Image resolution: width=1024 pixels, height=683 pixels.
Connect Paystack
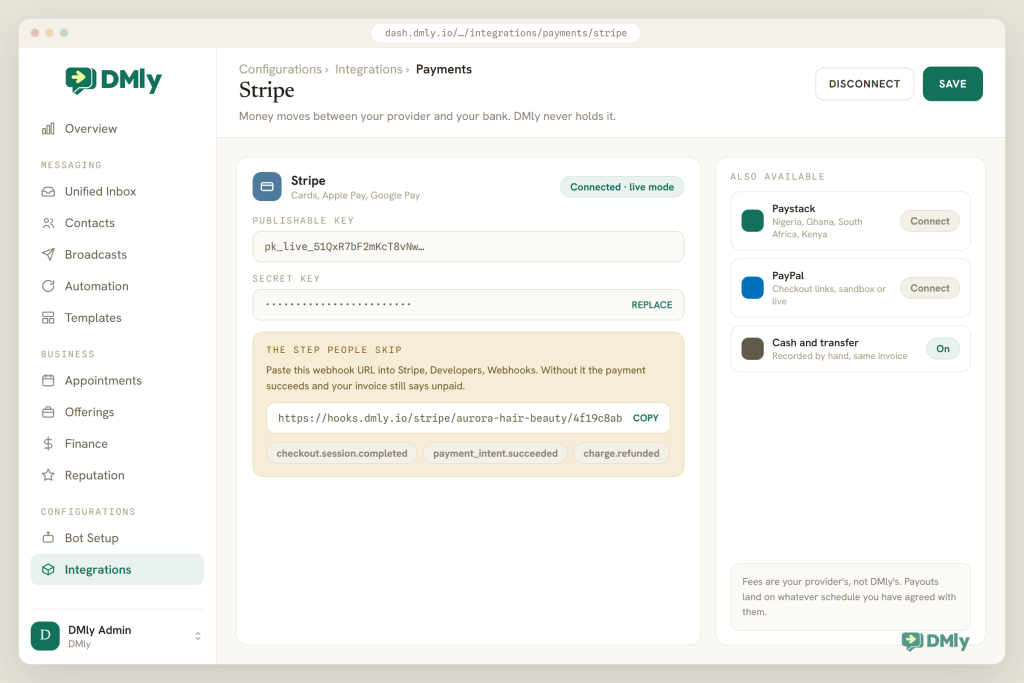click(929, 221)
